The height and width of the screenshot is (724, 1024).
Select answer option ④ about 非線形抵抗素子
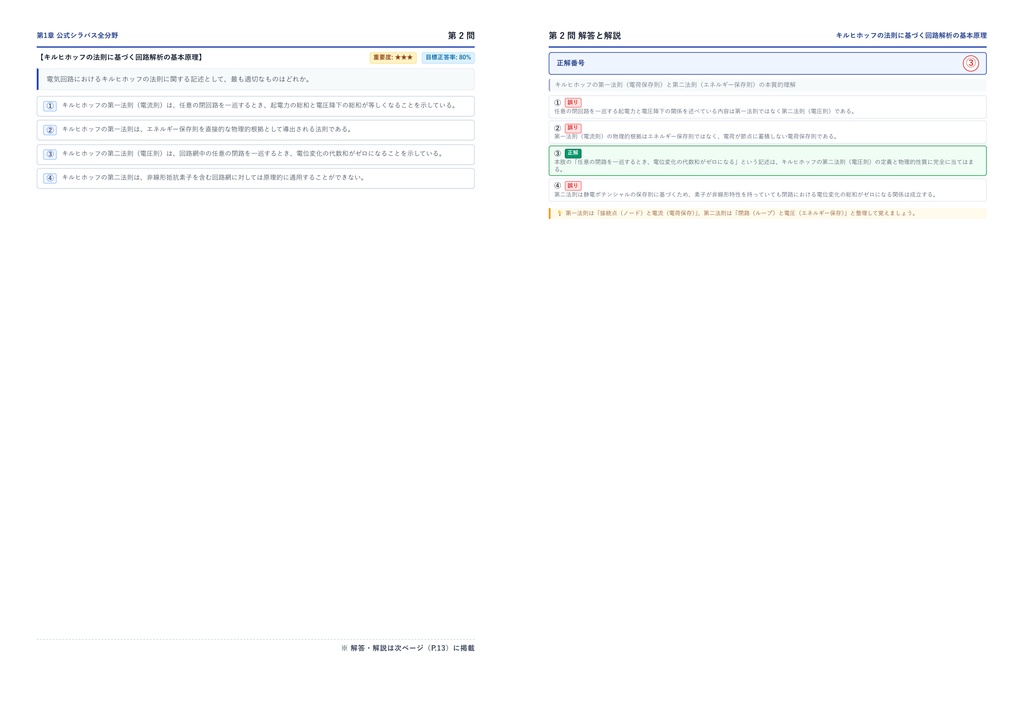pyautogui.click(x=255, y=178)
